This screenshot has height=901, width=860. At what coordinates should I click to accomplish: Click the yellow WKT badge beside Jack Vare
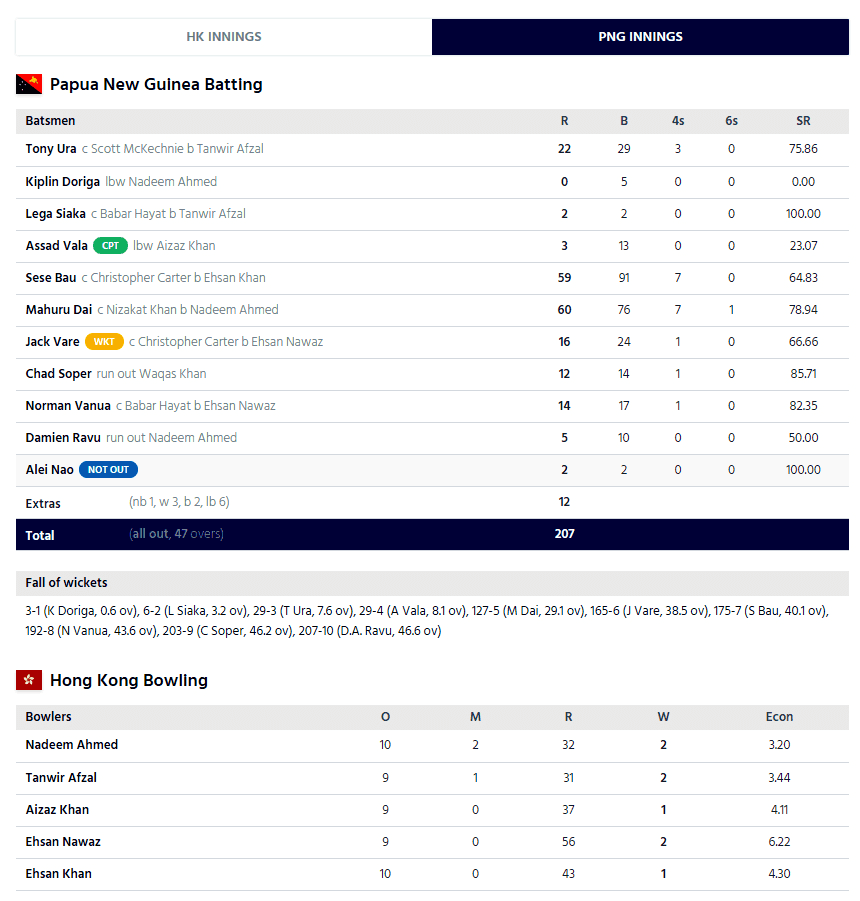(x=104, y=342)
